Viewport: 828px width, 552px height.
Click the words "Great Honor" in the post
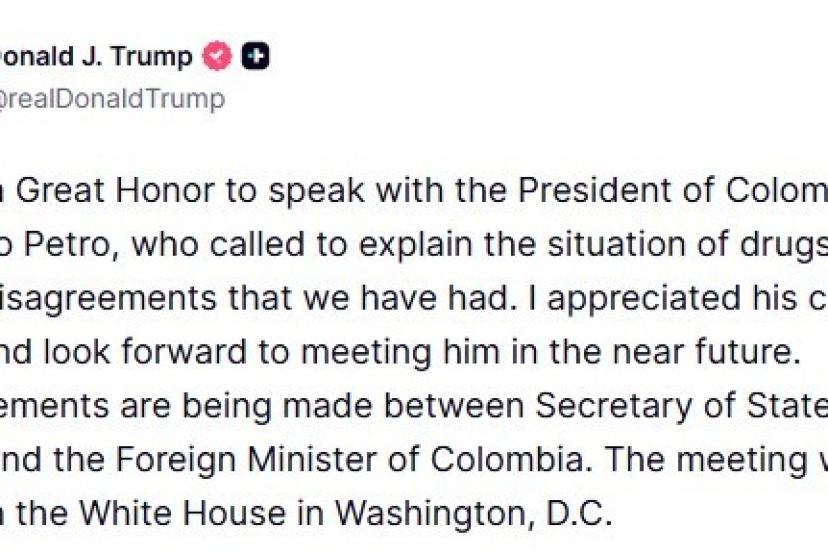[x=119, y=193]
